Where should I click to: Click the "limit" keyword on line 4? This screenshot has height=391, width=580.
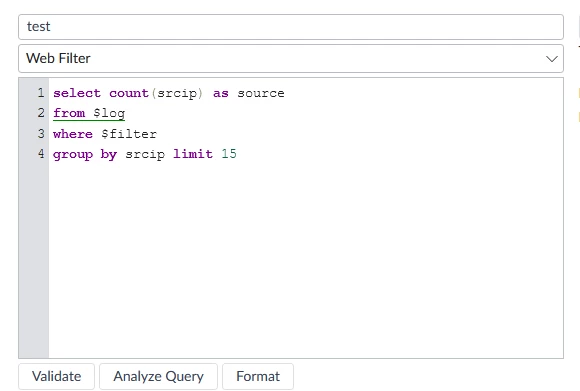point(193,154)
